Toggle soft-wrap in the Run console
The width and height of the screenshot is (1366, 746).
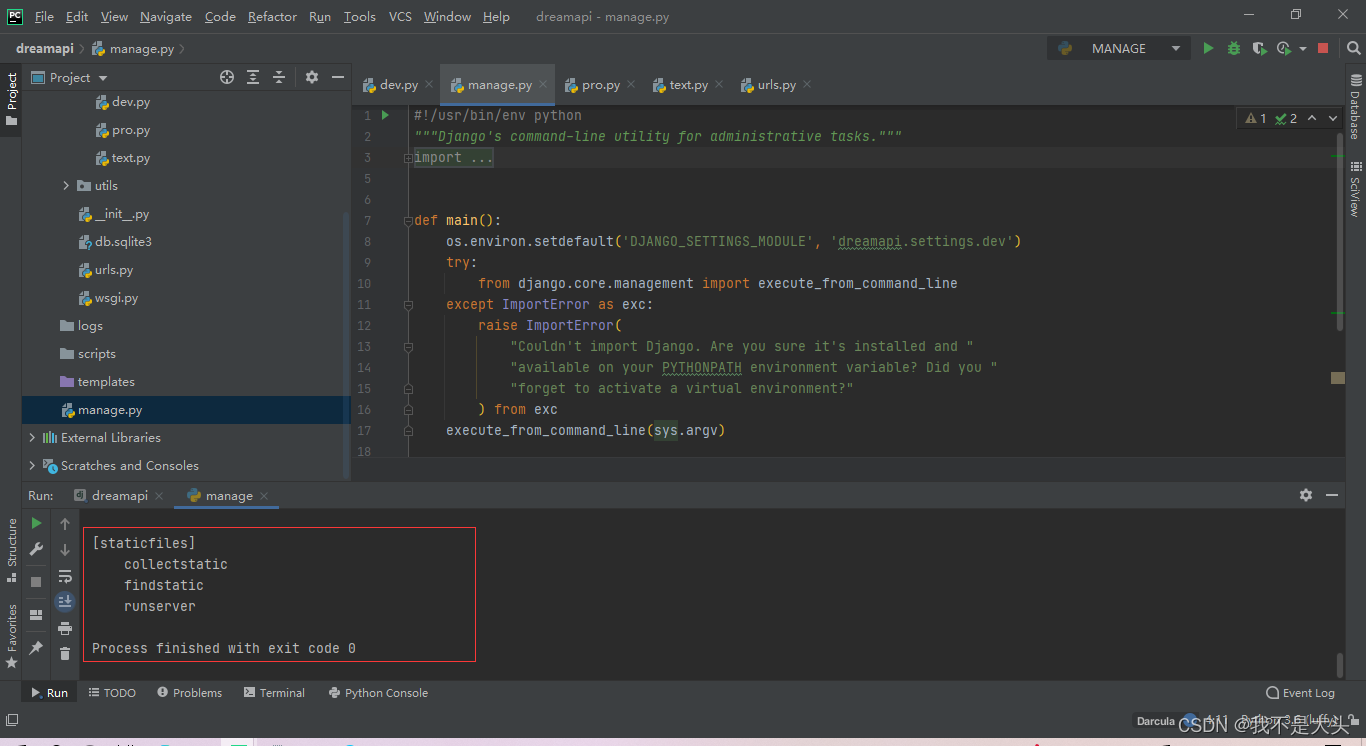tap(65, 577)
